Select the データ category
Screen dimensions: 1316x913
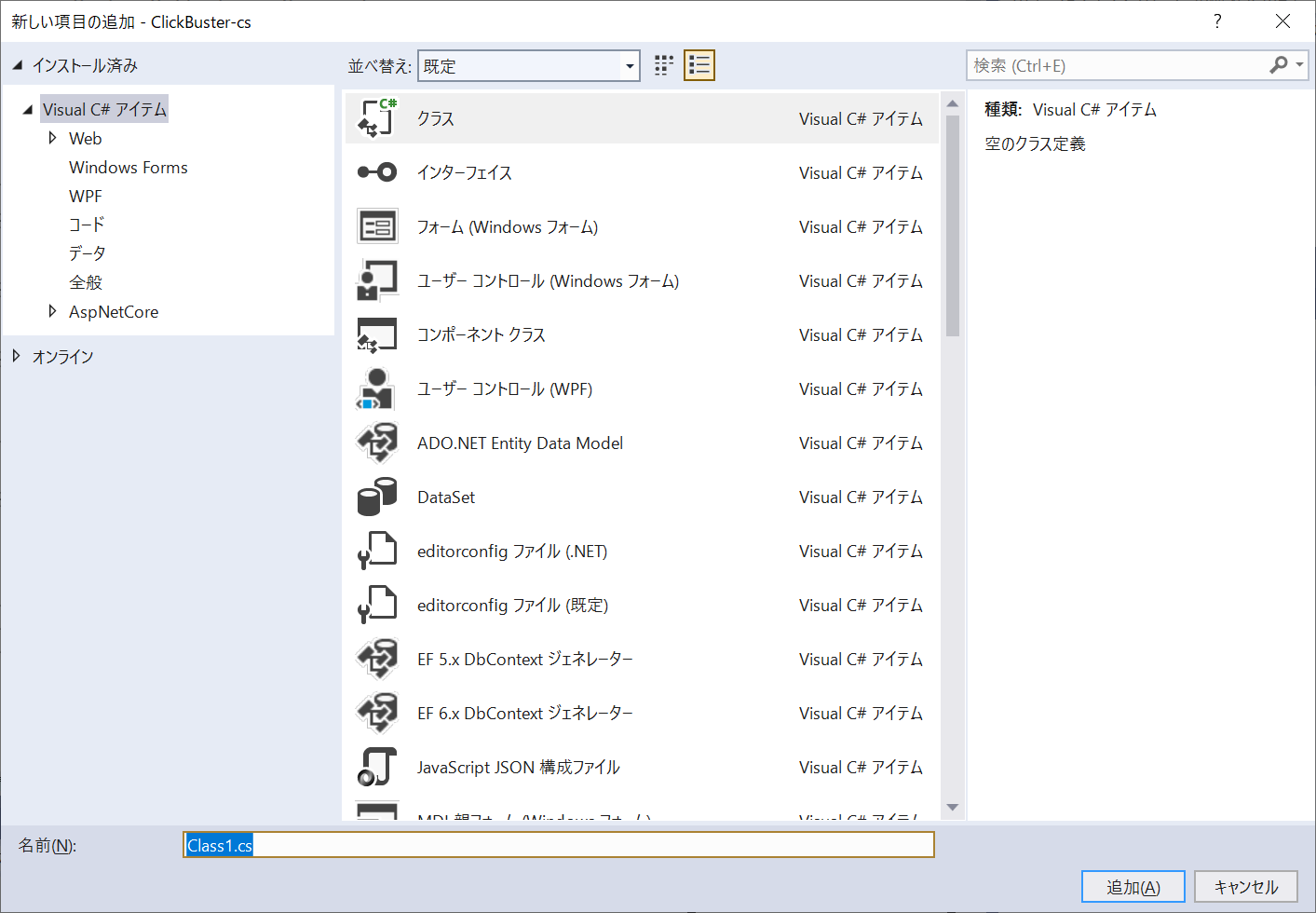click(x=88, y=253)
